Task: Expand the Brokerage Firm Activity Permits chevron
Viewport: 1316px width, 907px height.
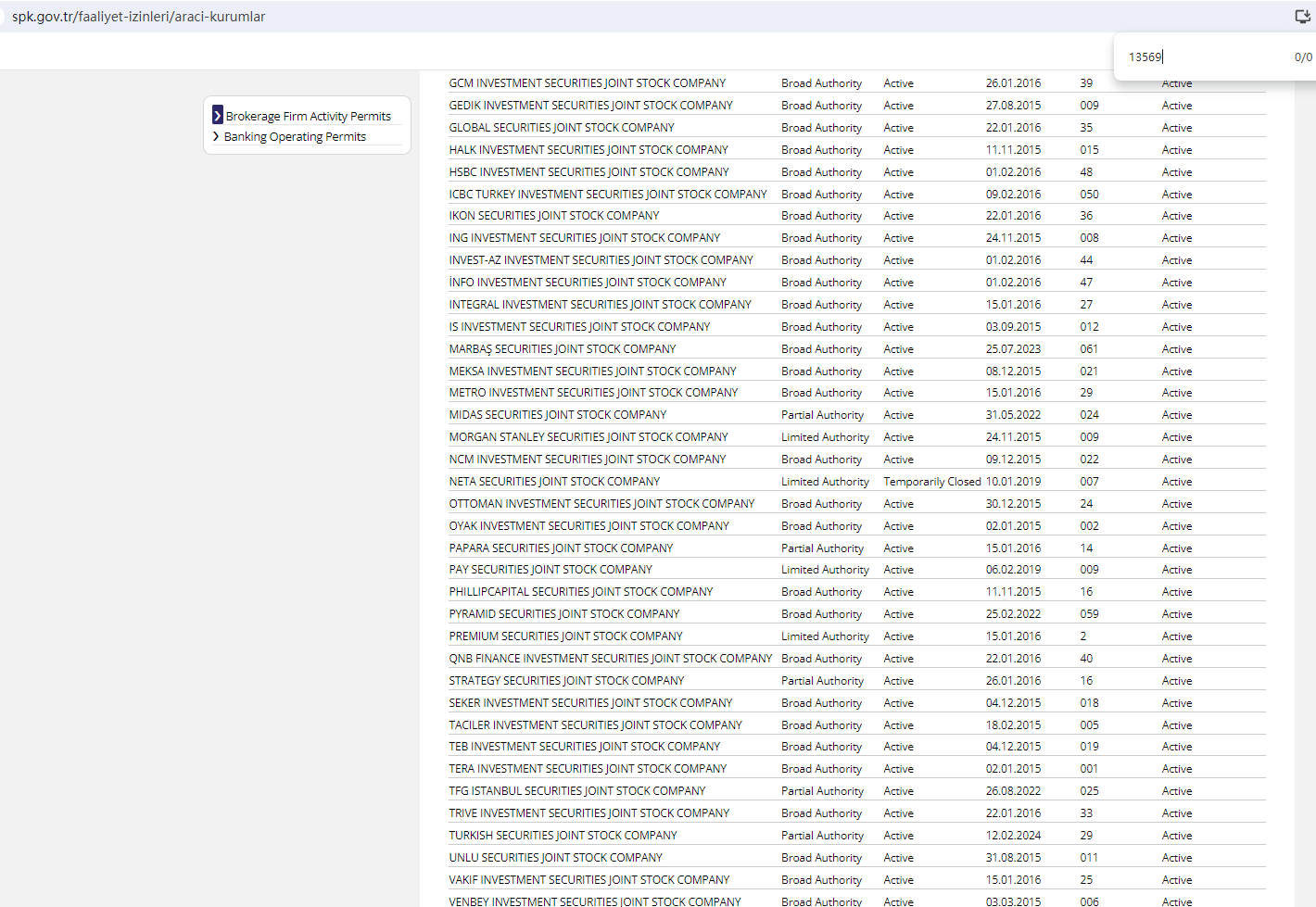Action: click(218, 115)
